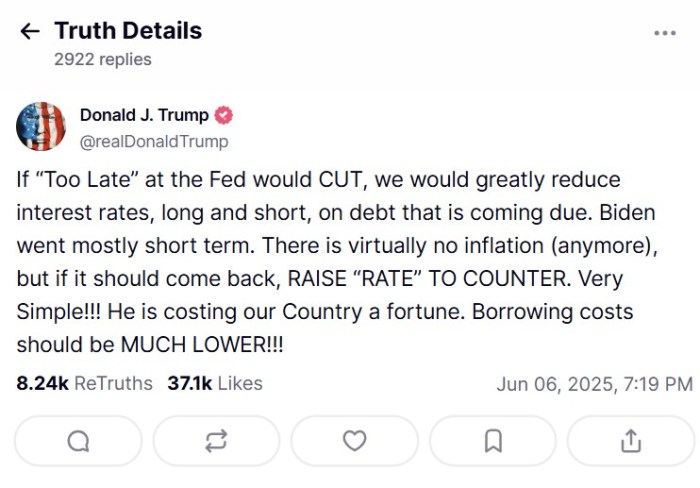View the 37.1k Likes list
The height and width of the screenshot is (488, 700).
[x=215, y=383]
